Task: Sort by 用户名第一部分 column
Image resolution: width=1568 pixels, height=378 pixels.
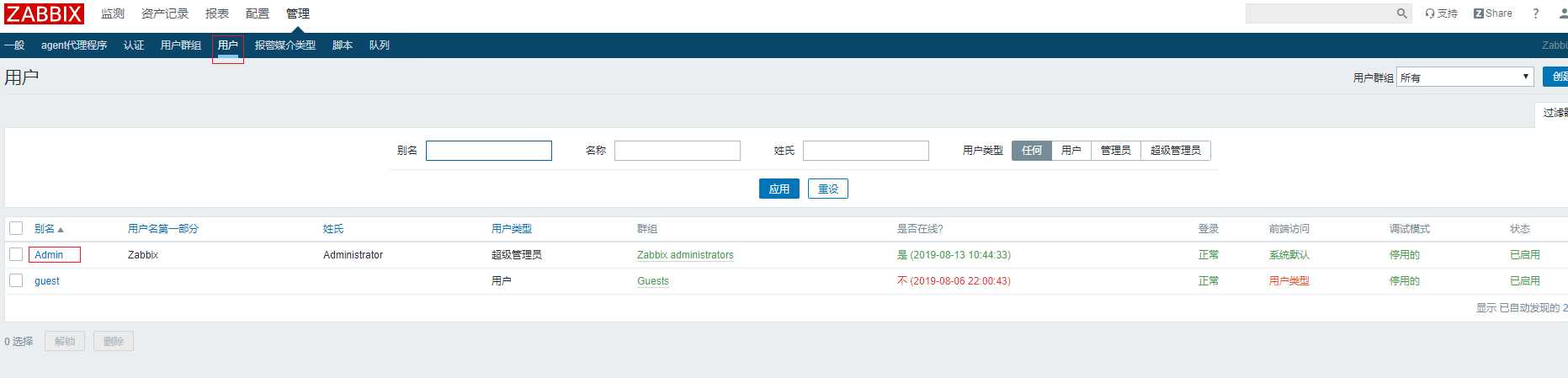Action: [163, 229]
